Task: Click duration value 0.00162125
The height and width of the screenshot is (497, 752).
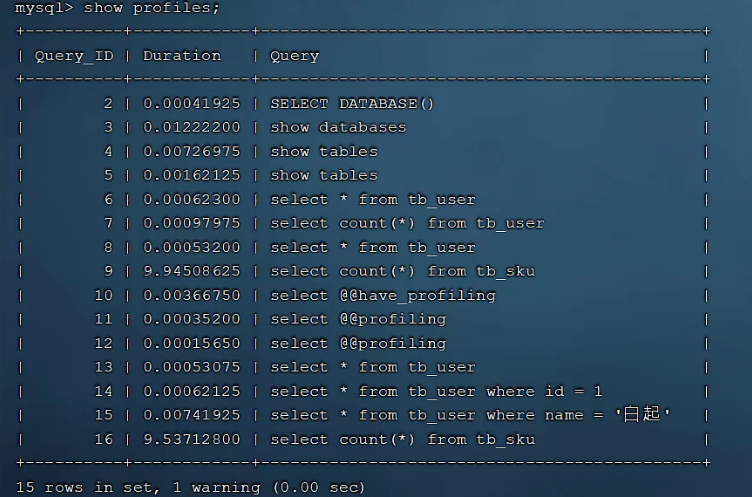Action: coord(192,176)
